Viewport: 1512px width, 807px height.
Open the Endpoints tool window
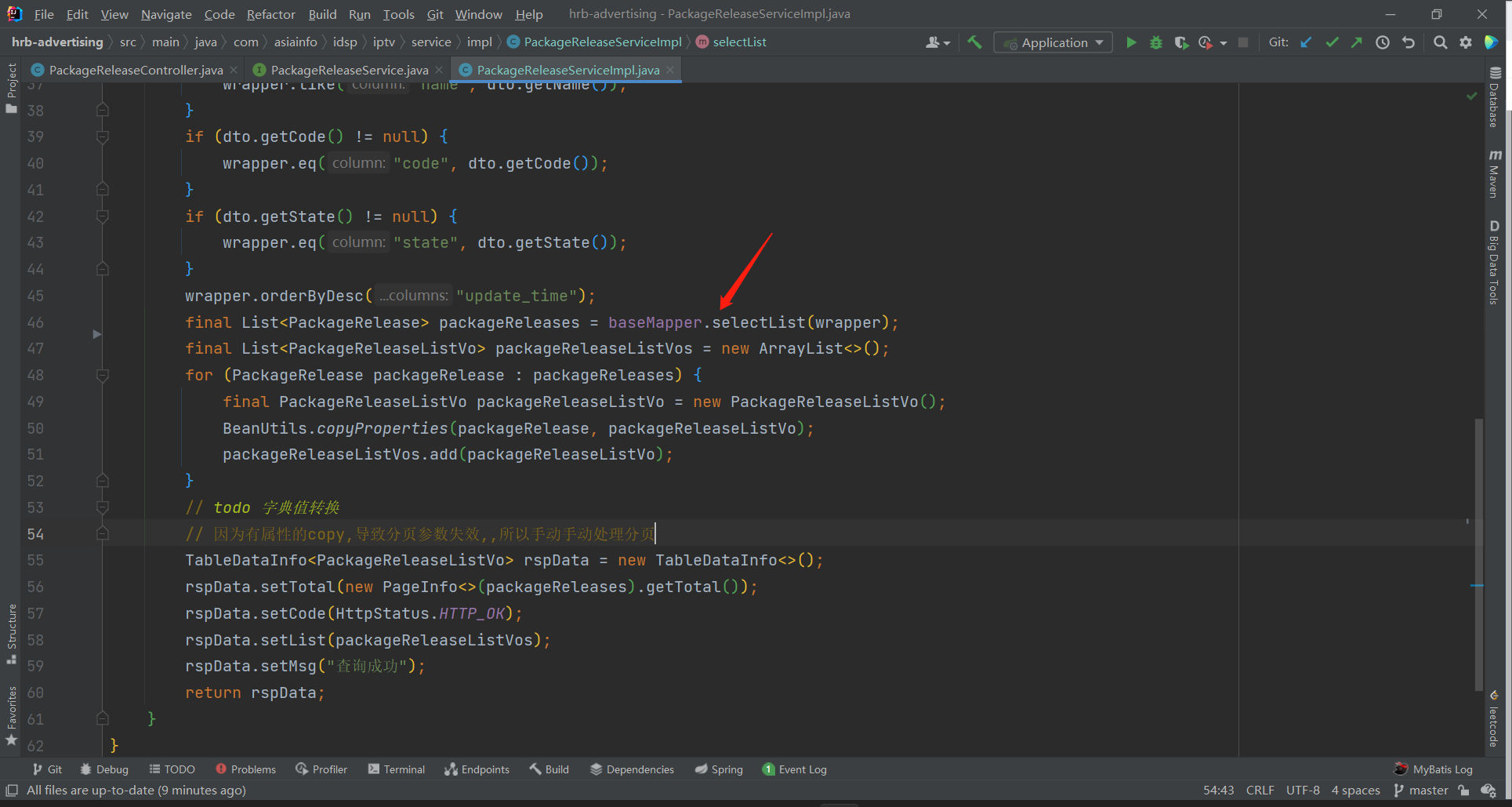477,769
